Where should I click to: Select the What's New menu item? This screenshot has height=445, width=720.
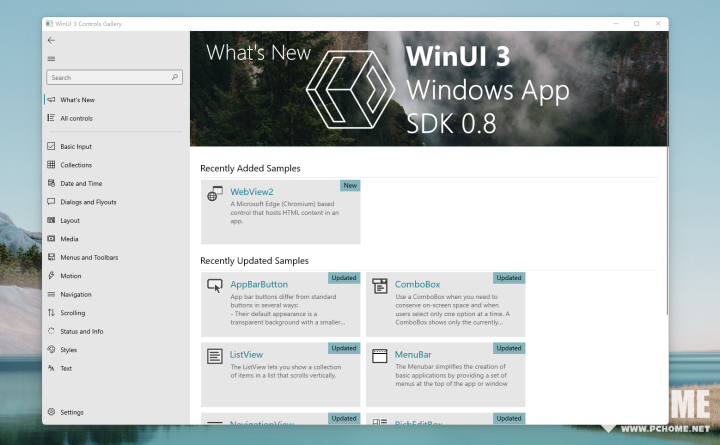click(78, 100)
